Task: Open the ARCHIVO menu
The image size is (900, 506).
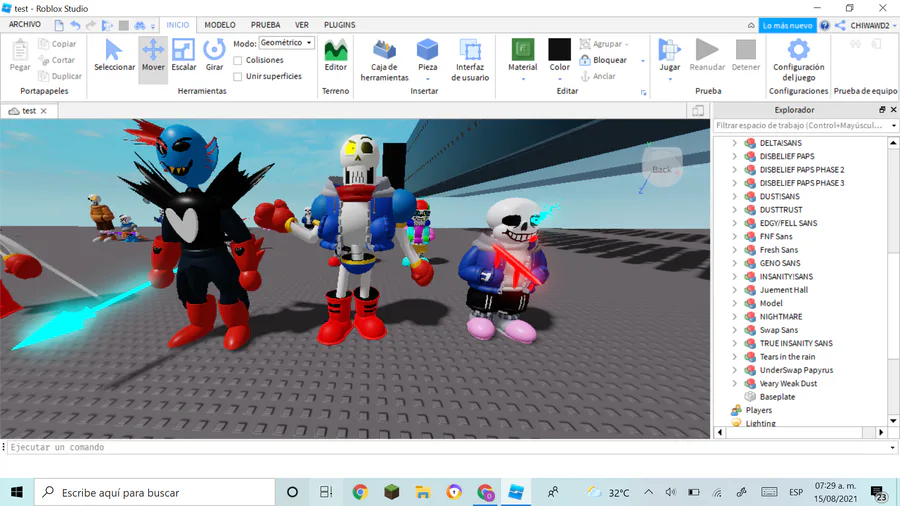Action: coord(25,25)
